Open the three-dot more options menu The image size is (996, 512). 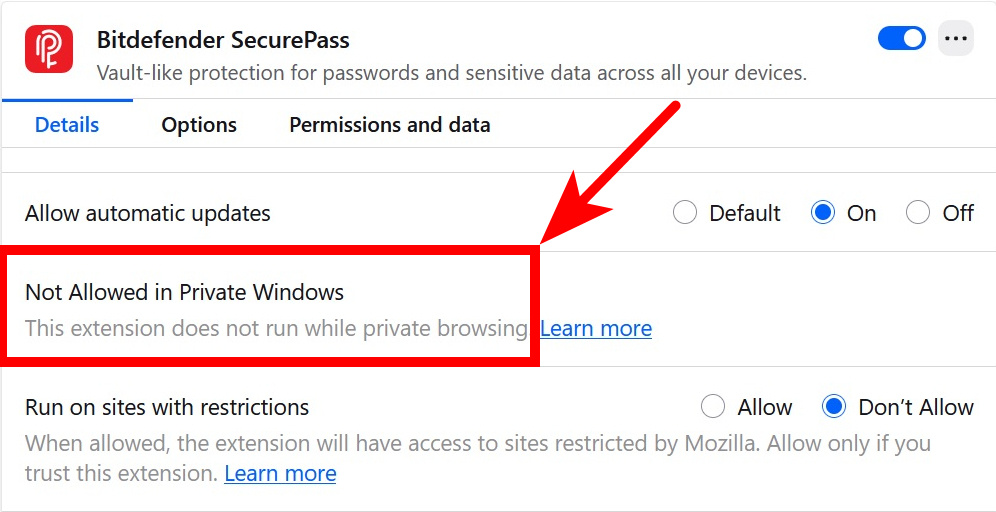956,39
